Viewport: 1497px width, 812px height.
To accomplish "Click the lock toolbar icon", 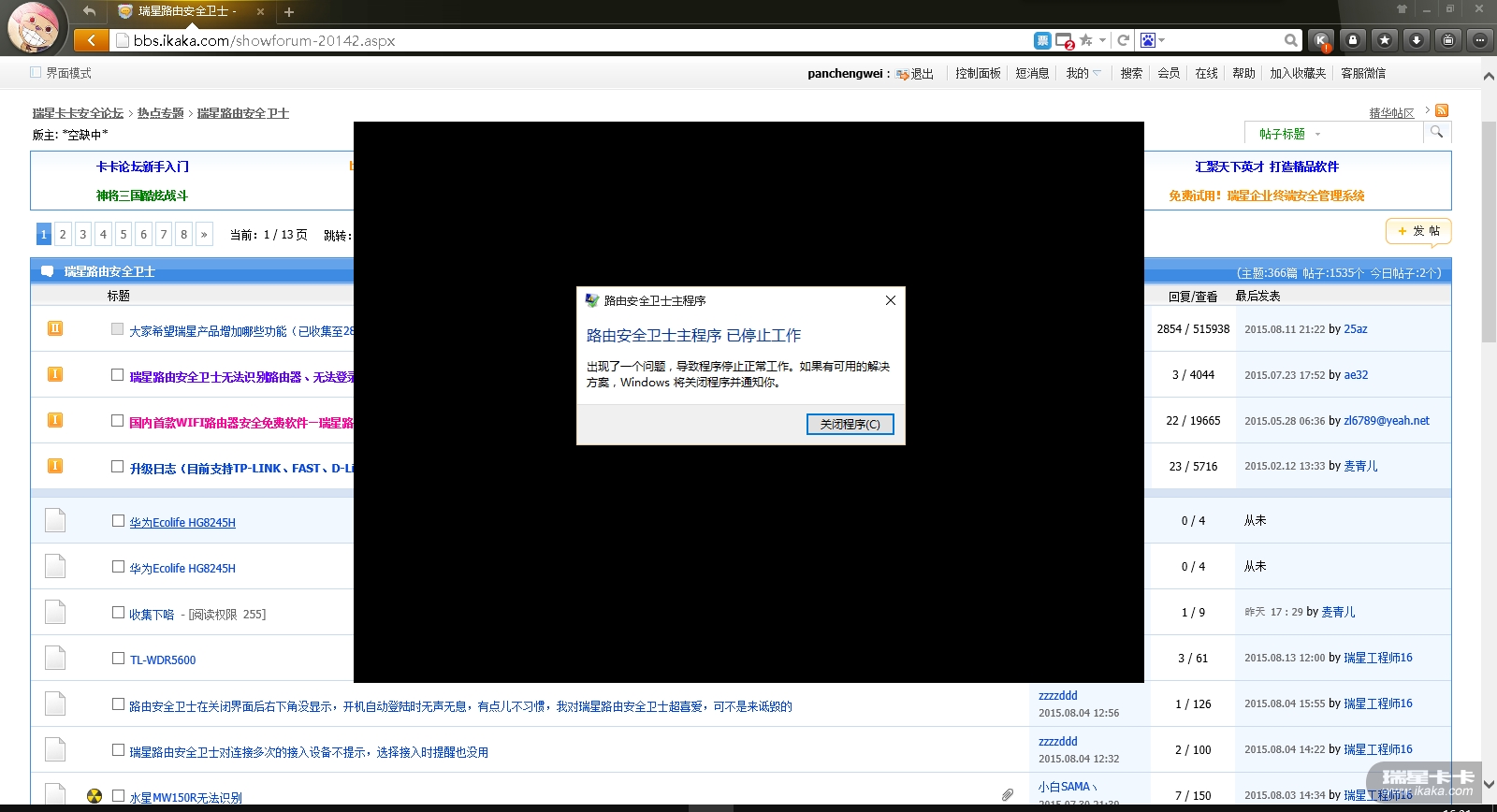I will pyautogui.click(x=1353, y=40).
